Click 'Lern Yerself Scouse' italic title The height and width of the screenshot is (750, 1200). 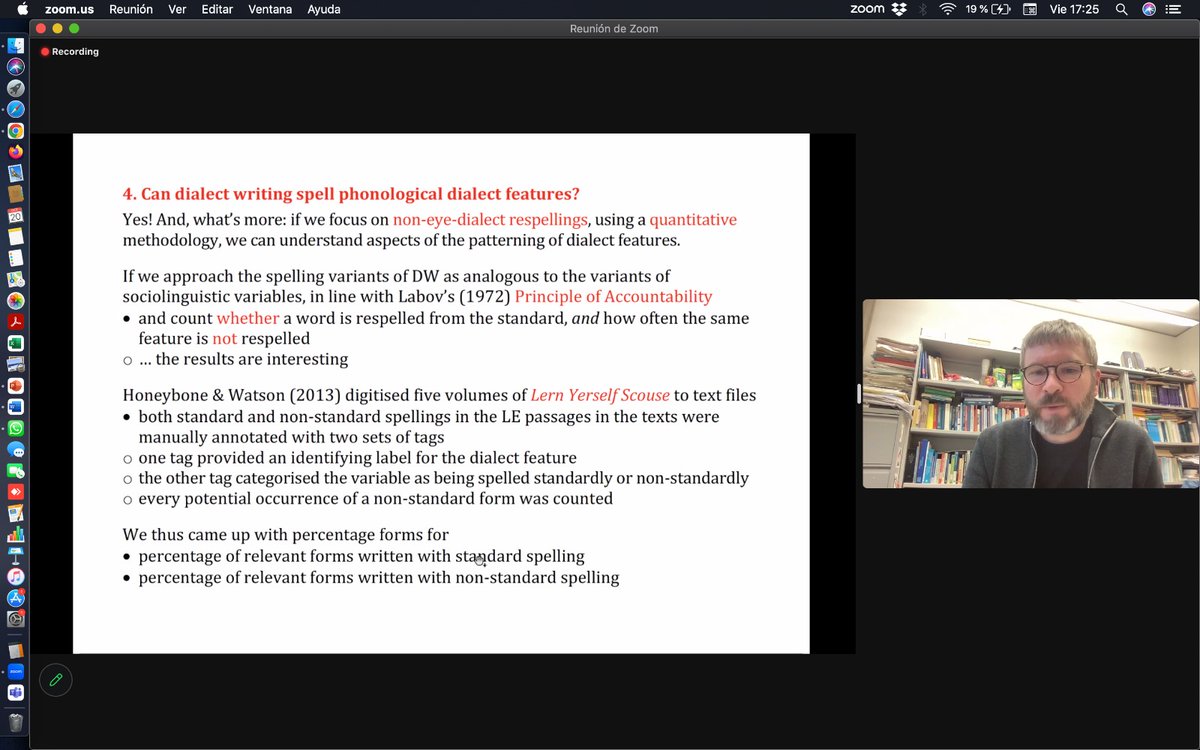[600, 395]
